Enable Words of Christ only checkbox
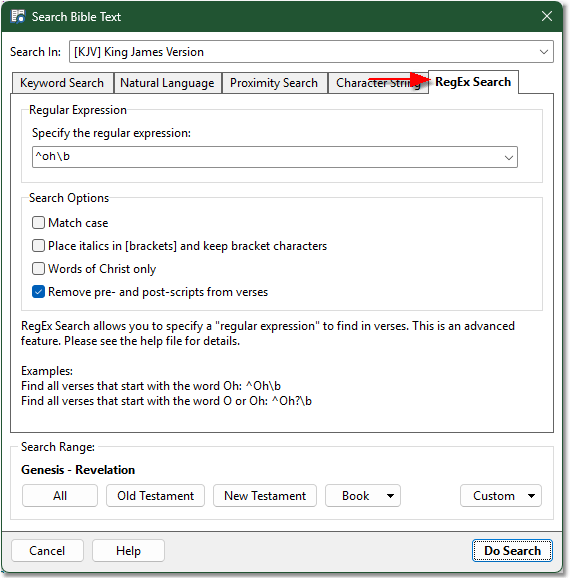 38,269
